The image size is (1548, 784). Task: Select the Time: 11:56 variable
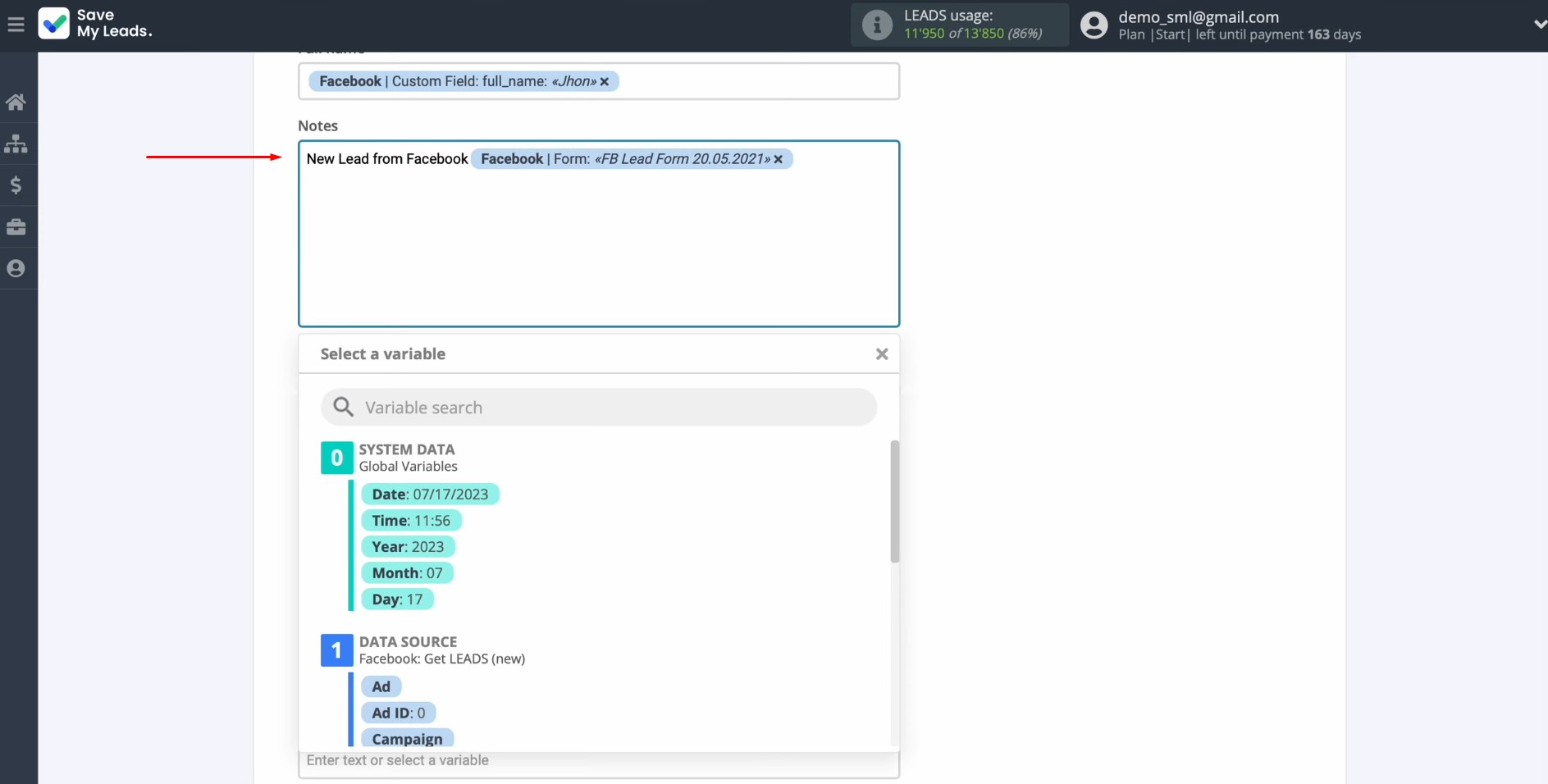click(x=411, y=521)
